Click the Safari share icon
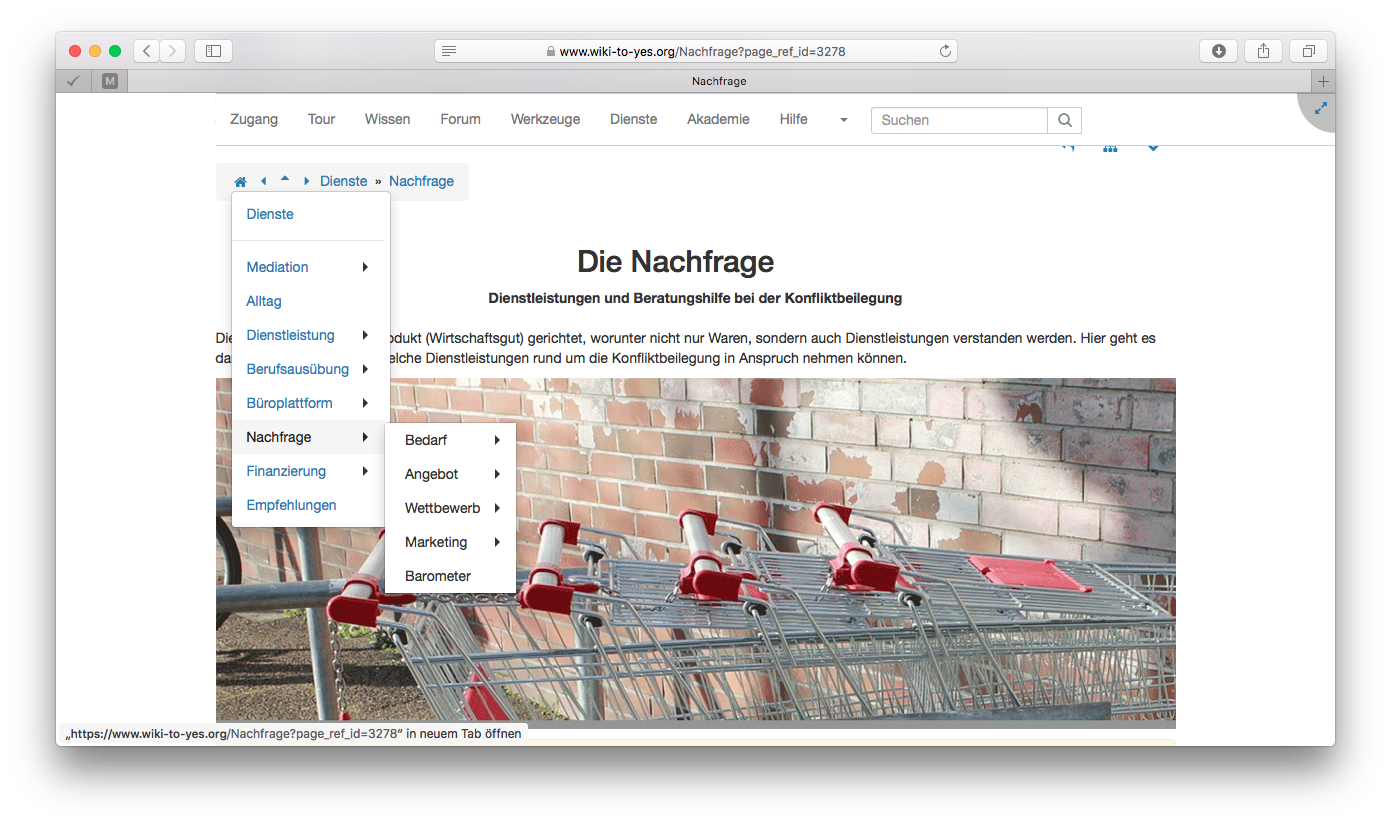Image resolution: width=1391 pixels, height=826 pixels. coord(1263,51)
